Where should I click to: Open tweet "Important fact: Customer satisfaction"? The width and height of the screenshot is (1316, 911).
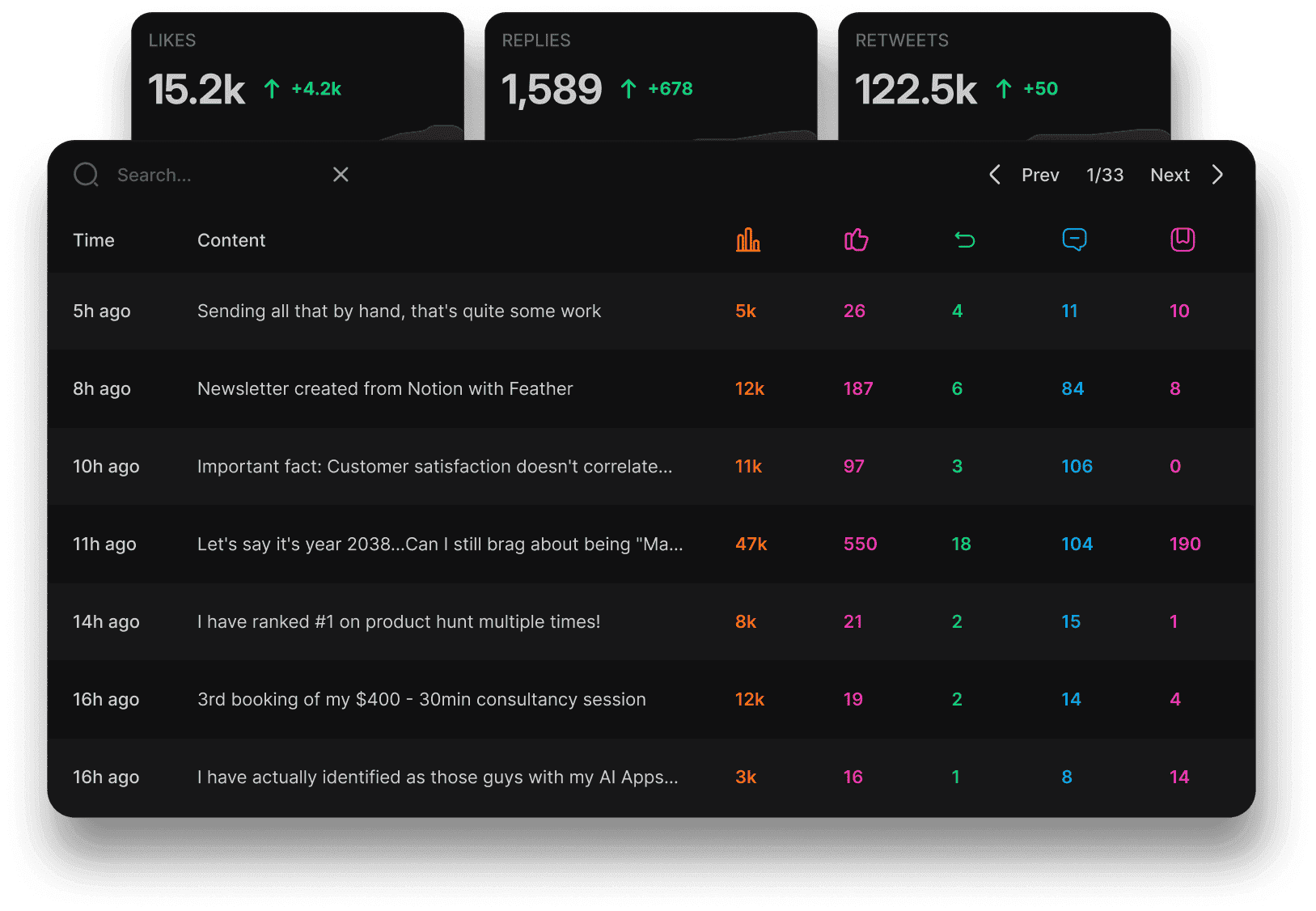[434, 467]
